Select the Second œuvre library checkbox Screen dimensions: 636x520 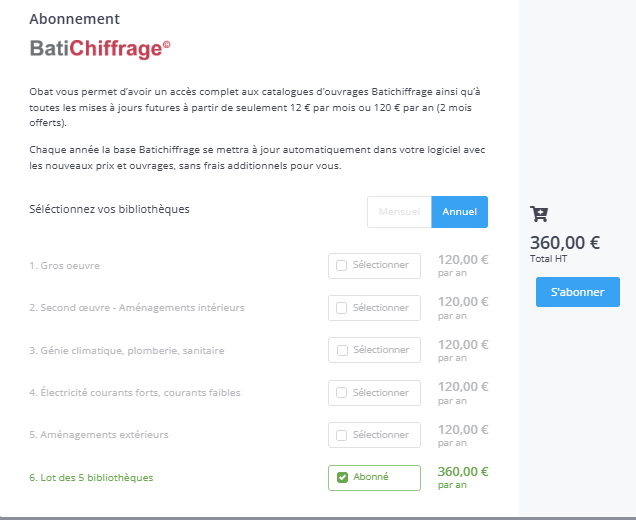(342, 308)
